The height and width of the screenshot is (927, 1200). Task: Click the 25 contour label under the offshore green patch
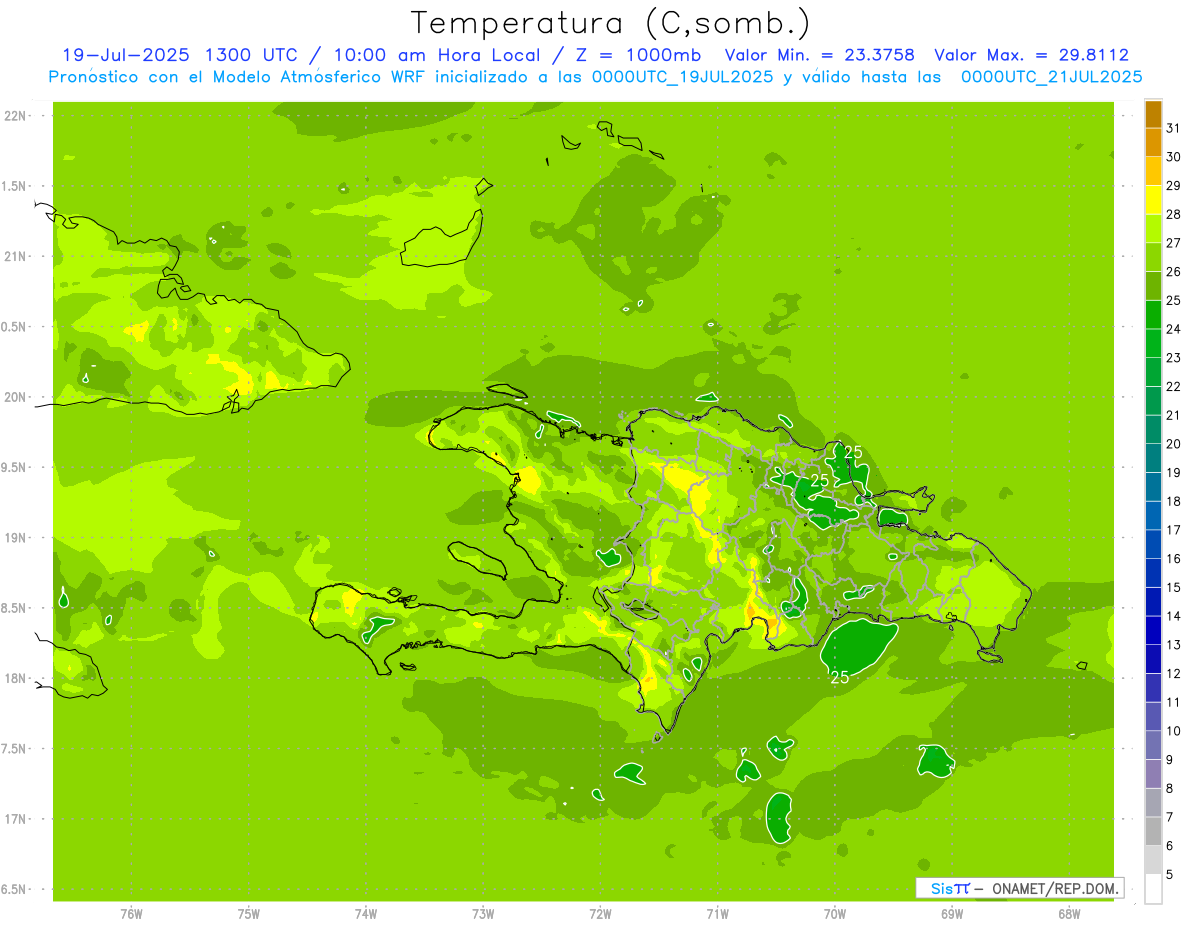(840, 678)
